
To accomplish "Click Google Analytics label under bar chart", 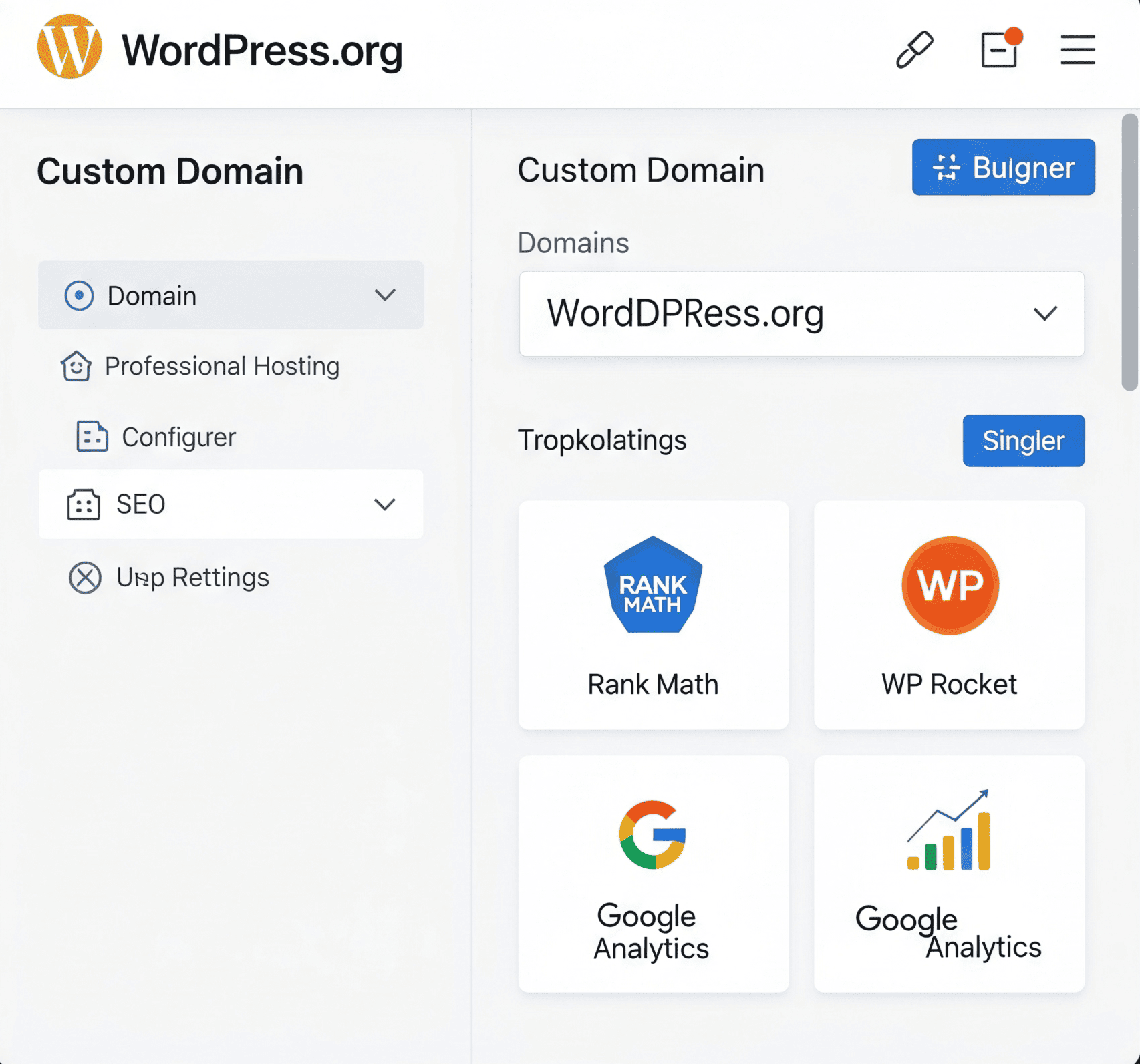I will [948, 932].
